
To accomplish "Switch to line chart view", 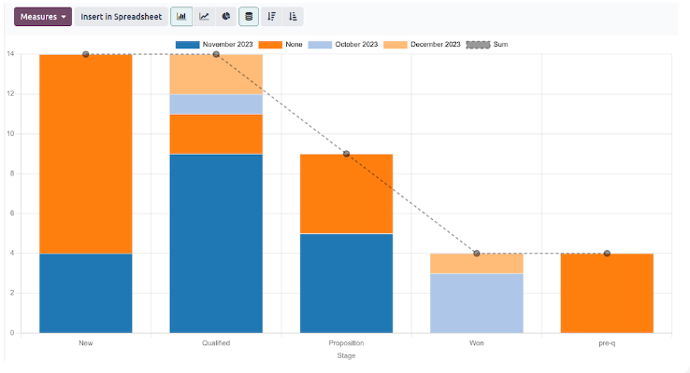I will click(x=204, y=17).
